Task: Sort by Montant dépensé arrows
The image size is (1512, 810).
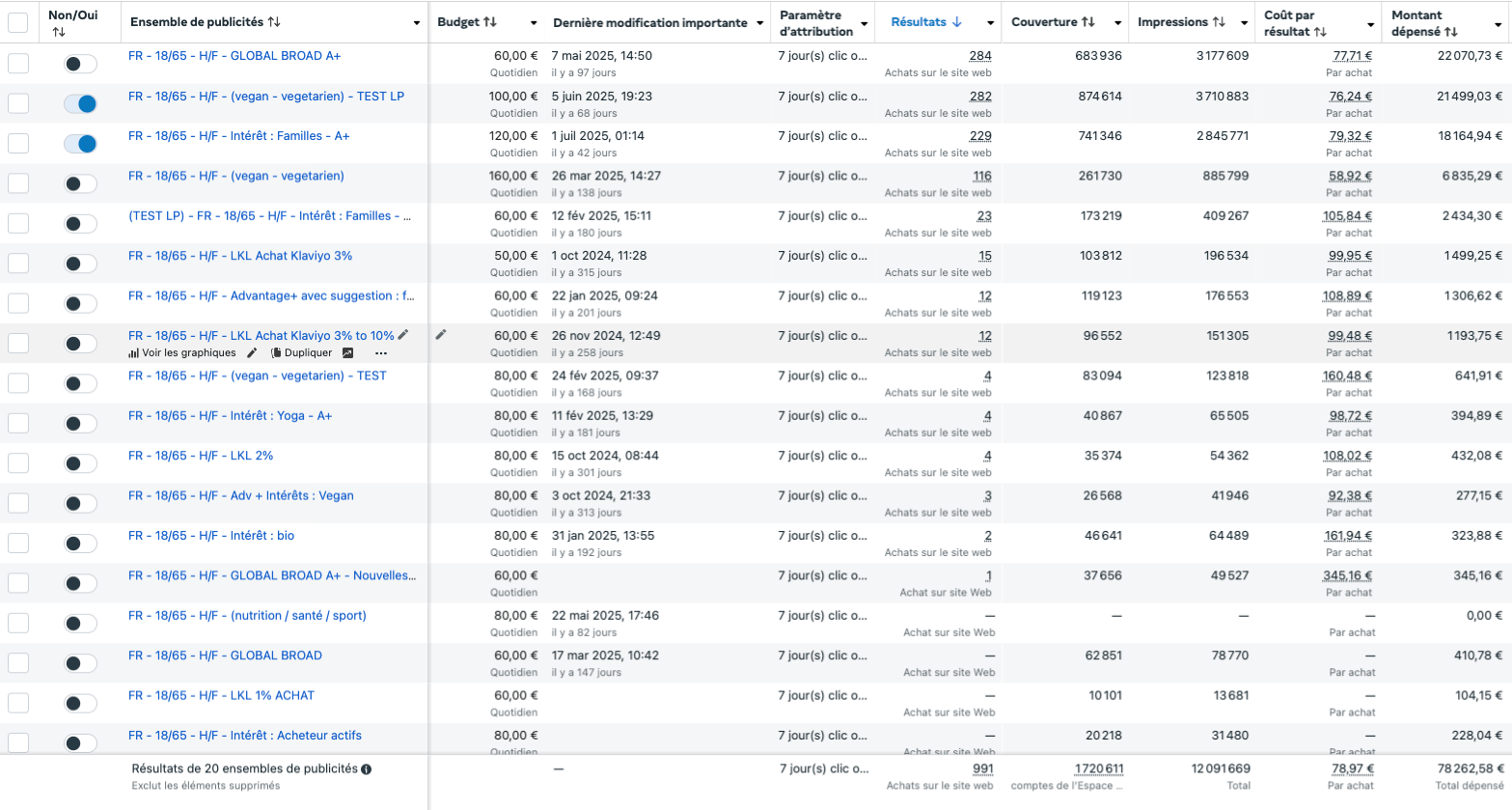Action: pyautogui.click(x=1451, y=32)
